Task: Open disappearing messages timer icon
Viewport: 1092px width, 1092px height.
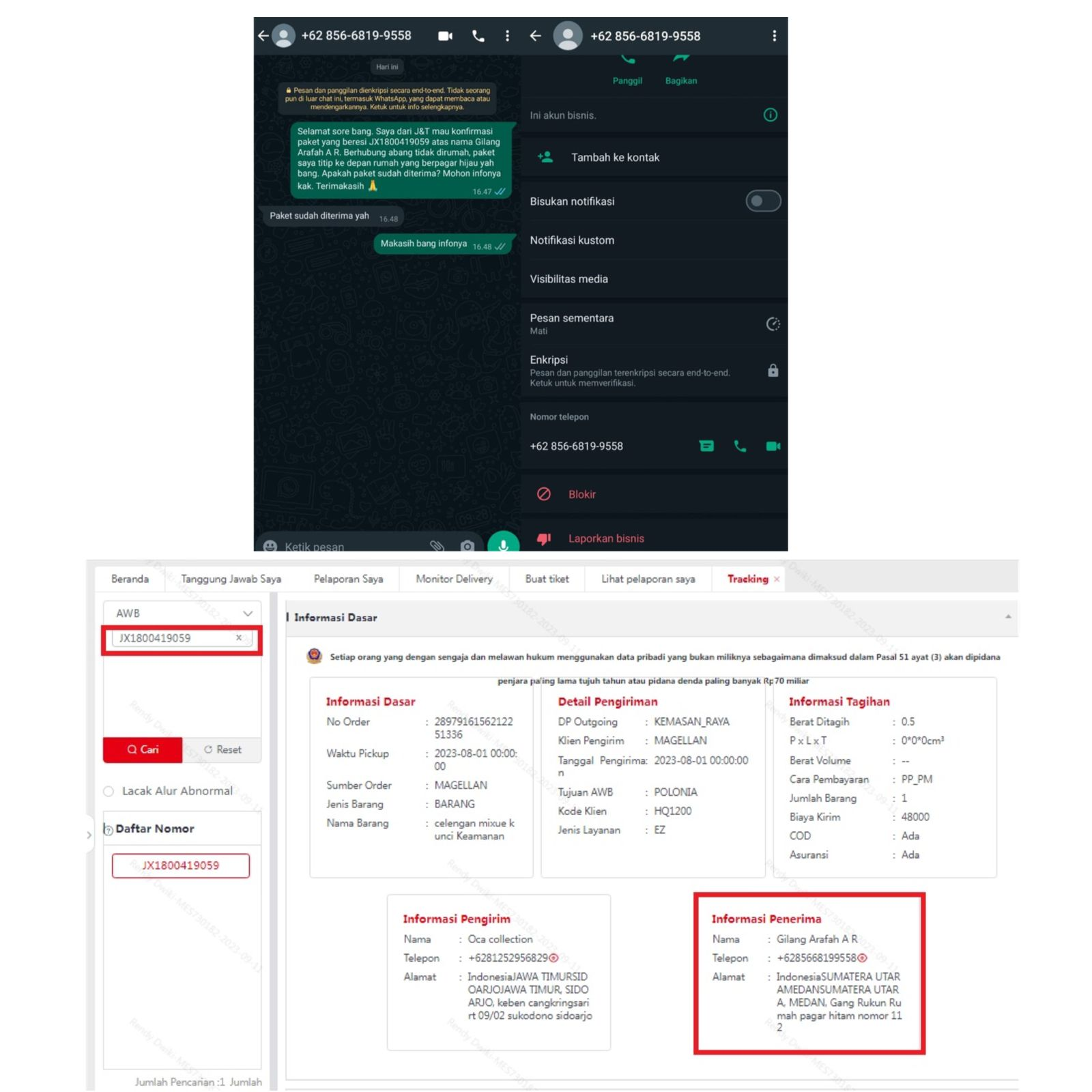Action: pos(773,324)
